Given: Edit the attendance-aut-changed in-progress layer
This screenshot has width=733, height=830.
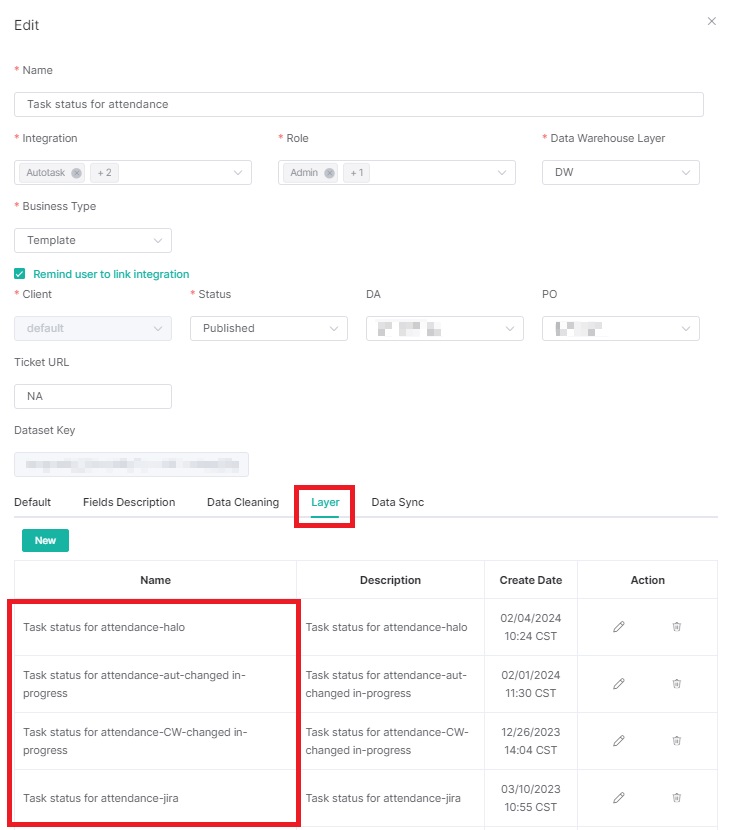Looking at the screenshot, I should click(x=618, y=683).
